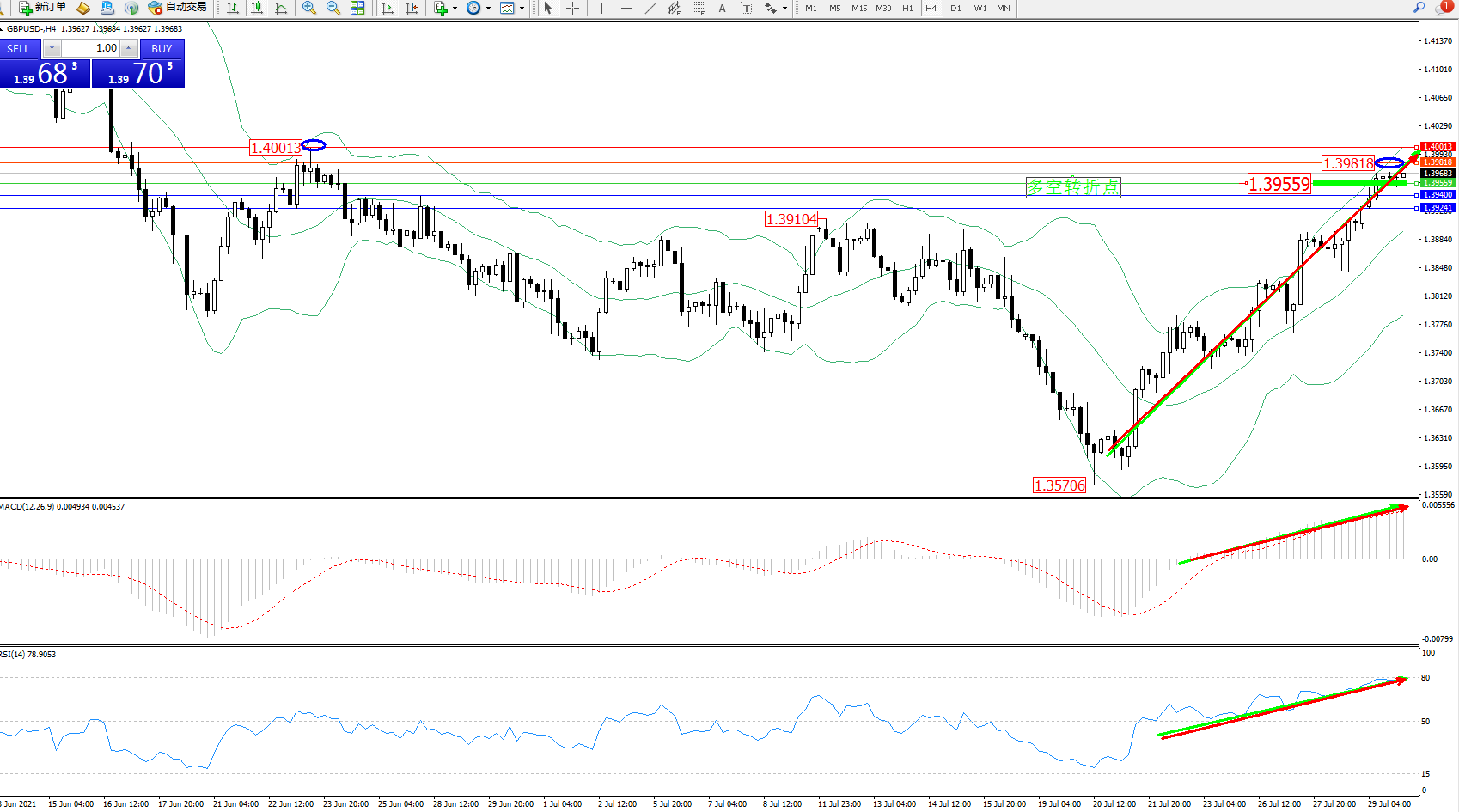
Task: Toggle chart shift from right edge
Action: coord(412,8)
